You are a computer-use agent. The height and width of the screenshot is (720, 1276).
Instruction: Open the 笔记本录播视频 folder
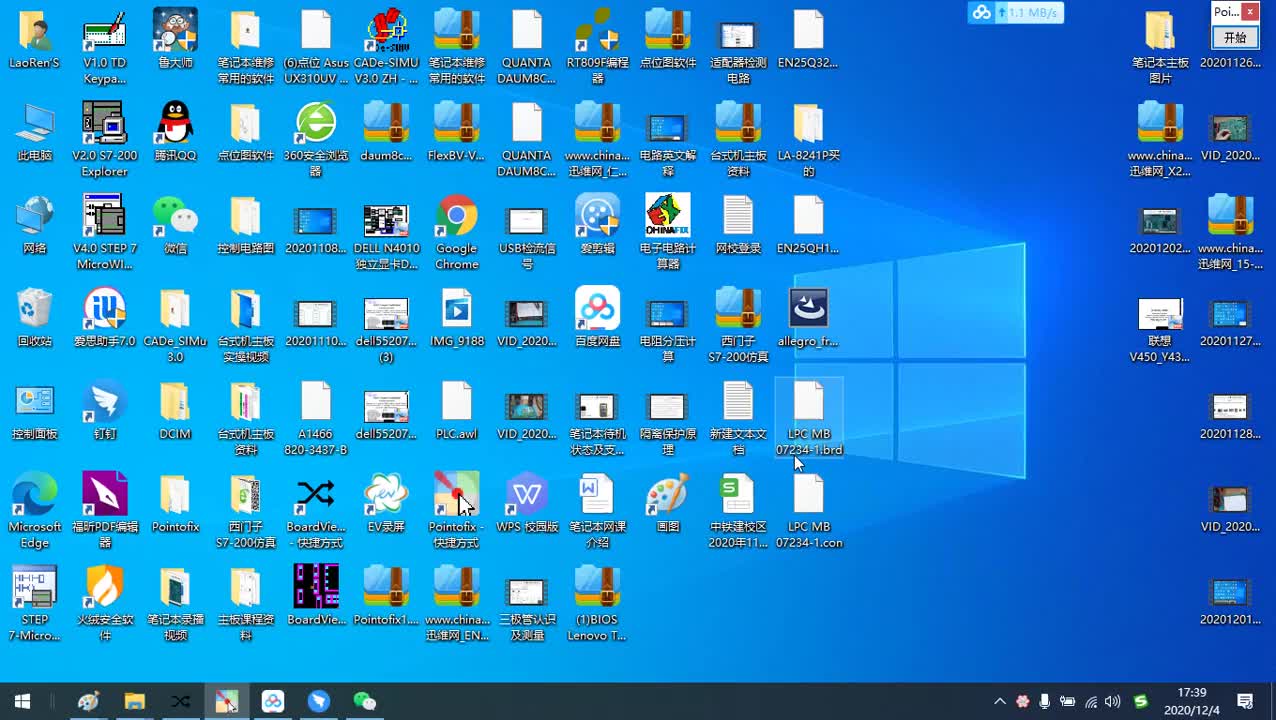coord(175,605)
